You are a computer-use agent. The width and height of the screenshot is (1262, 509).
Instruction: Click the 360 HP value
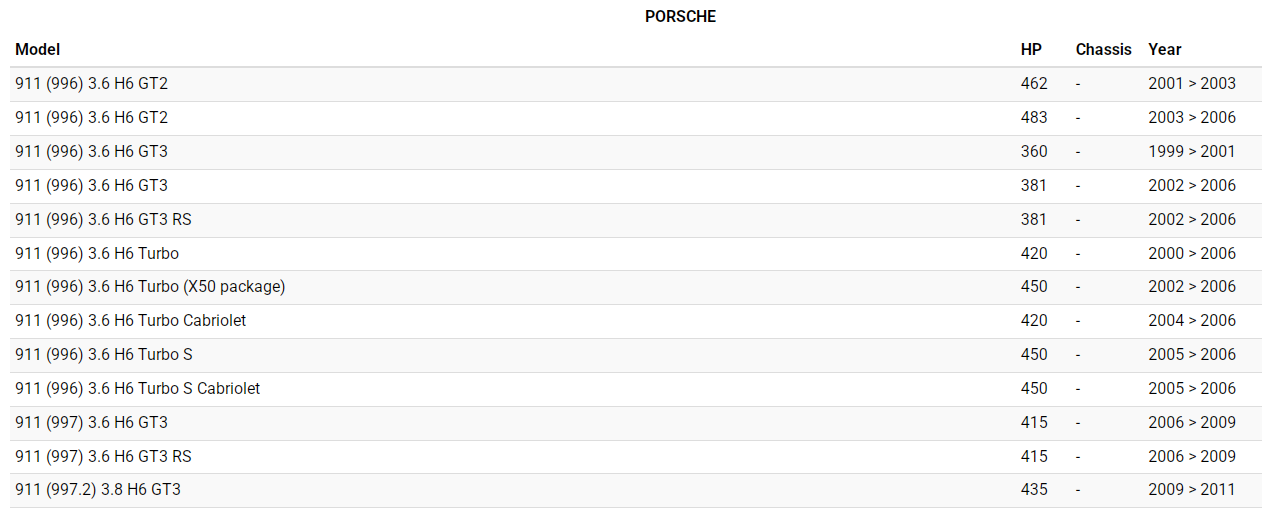[1034, 152]
